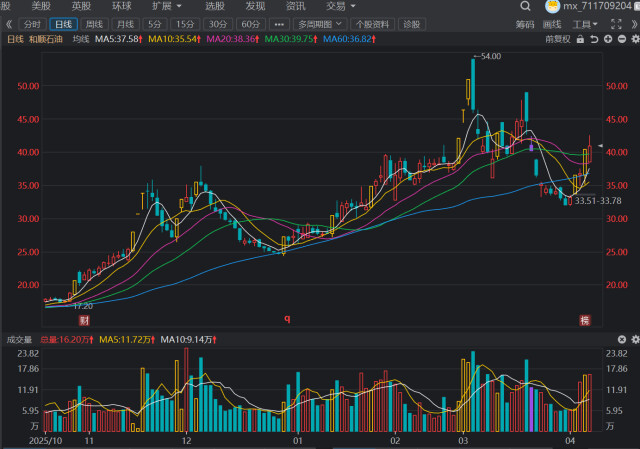Click the 个股资料 button
Viewport: 640px width, 449px height.
coord(372,23)
